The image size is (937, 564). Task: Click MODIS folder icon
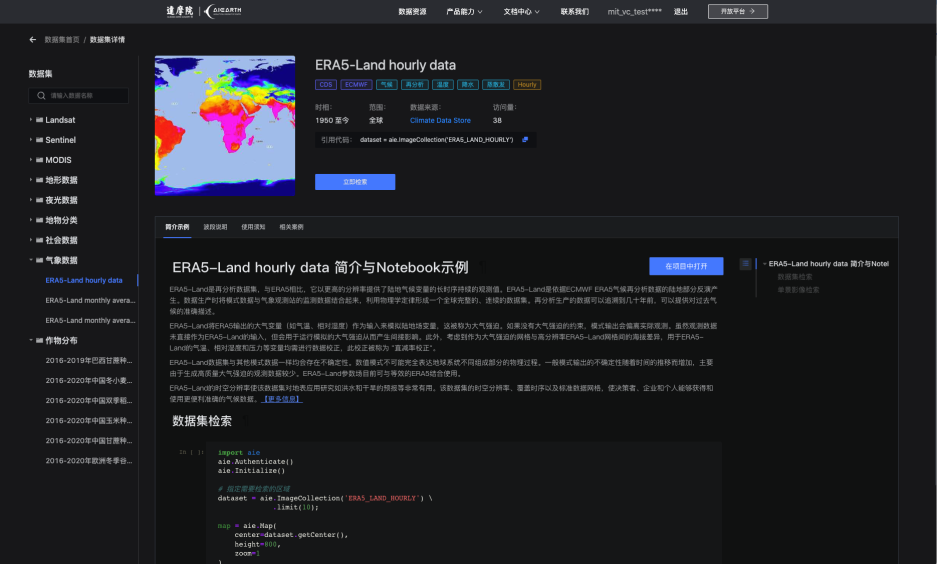pyautogui.click(x=39, y=160)
